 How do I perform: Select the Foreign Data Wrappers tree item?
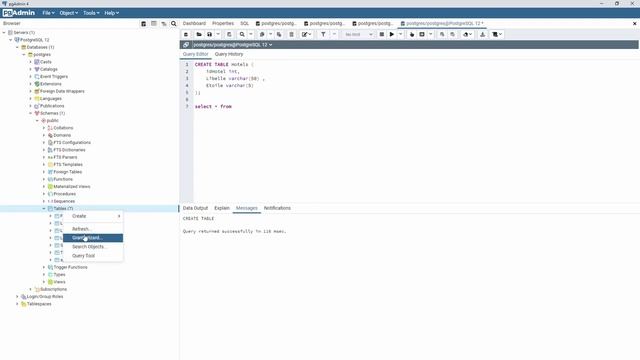click(x=62, y=91)
